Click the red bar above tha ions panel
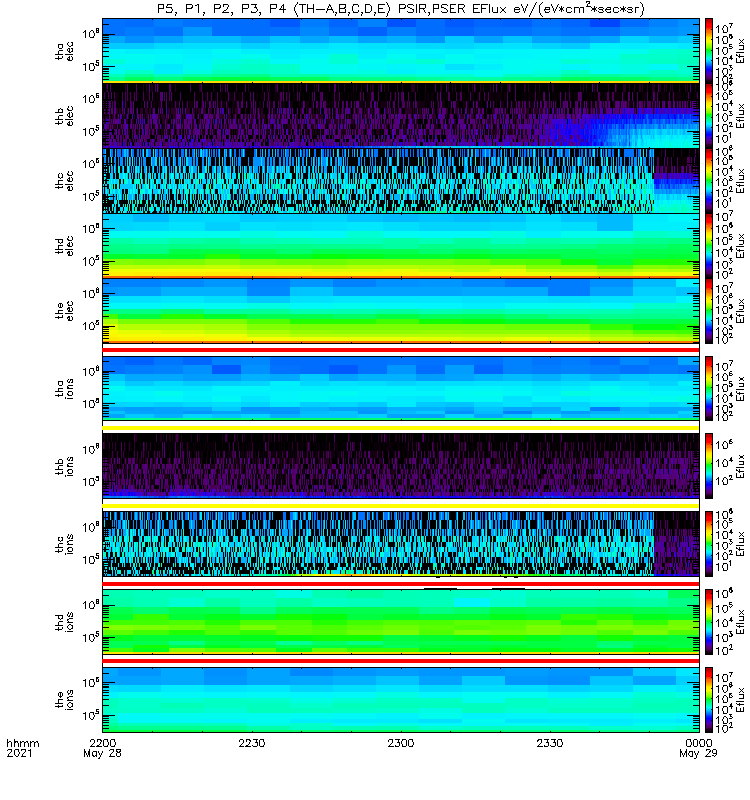 click(401, 349)
